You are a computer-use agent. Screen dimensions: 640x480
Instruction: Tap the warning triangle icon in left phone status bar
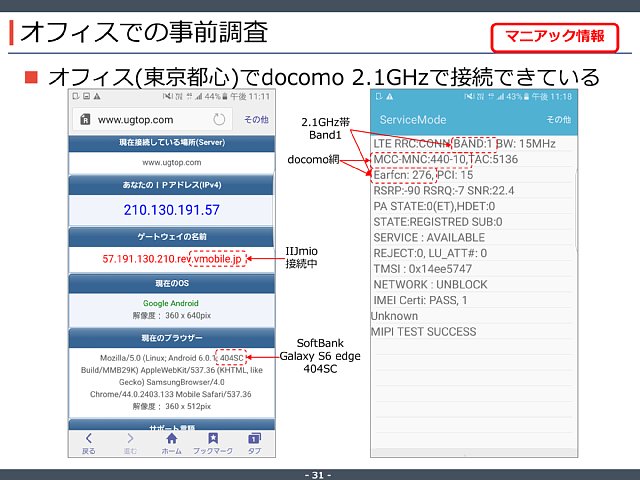pos(97,97)
